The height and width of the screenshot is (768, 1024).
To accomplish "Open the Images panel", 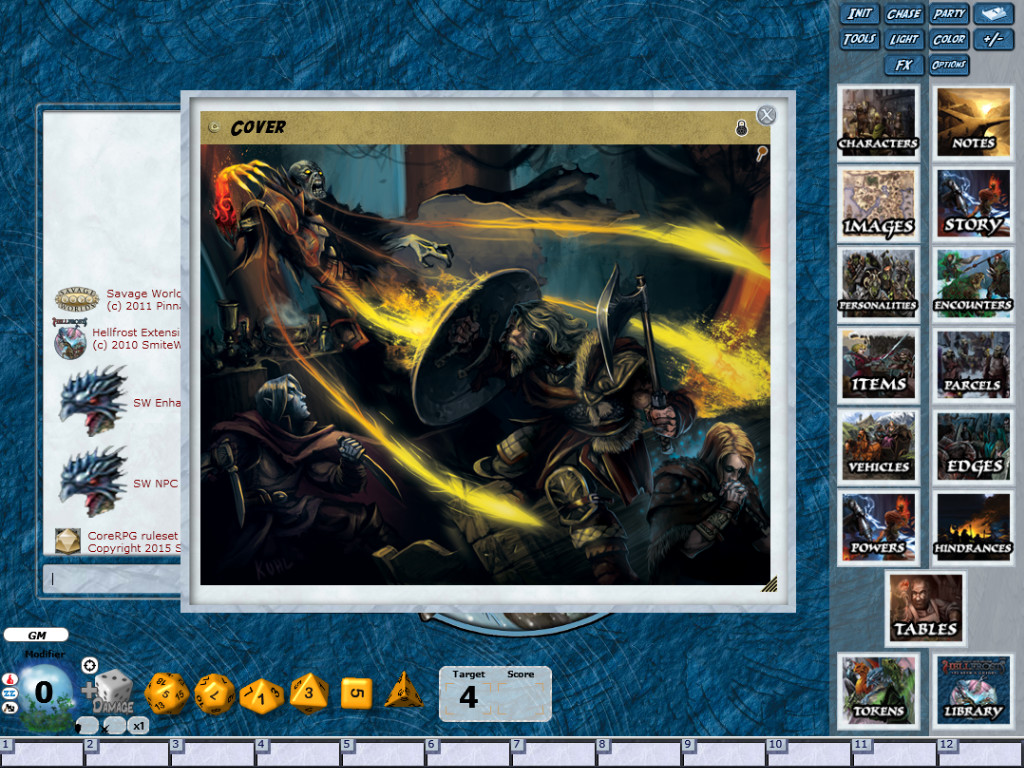I will pos(878,202).
